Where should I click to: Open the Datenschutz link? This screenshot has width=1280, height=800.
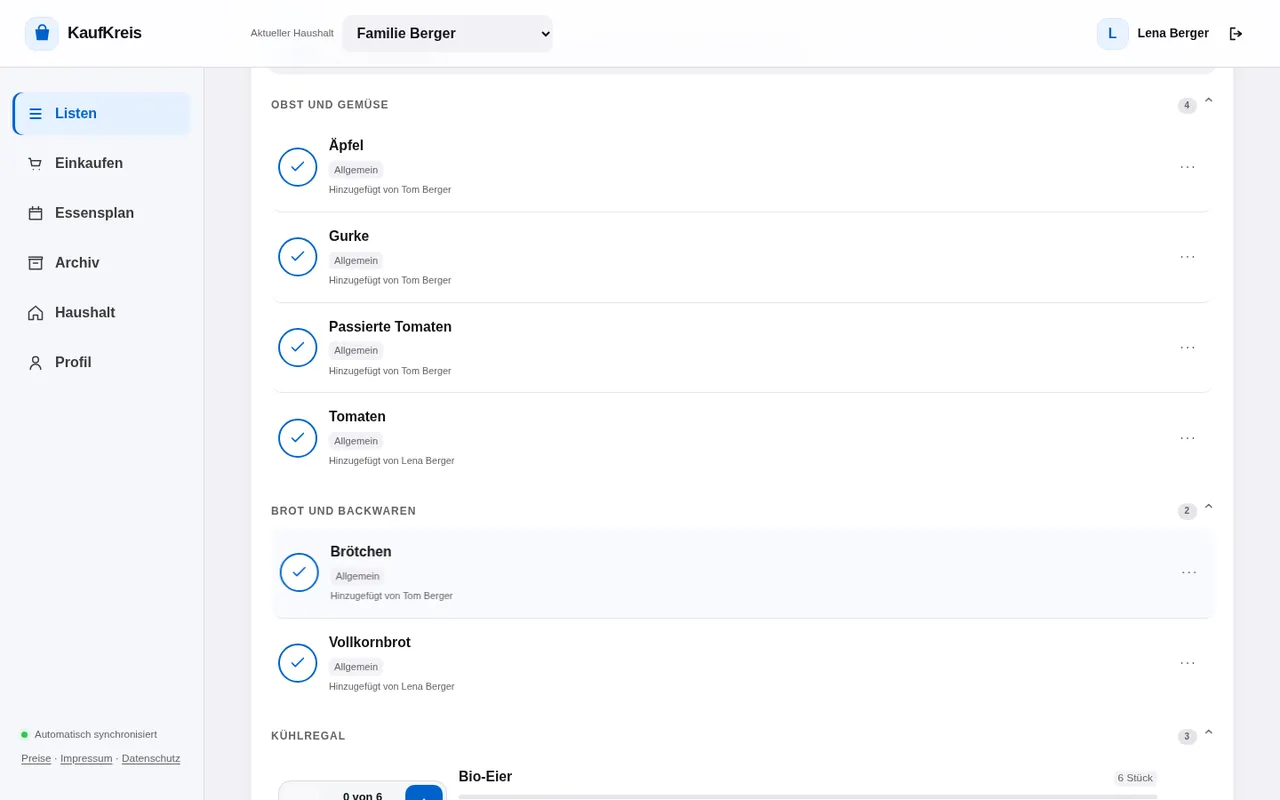pyautogui.click(x=151, y=758)
